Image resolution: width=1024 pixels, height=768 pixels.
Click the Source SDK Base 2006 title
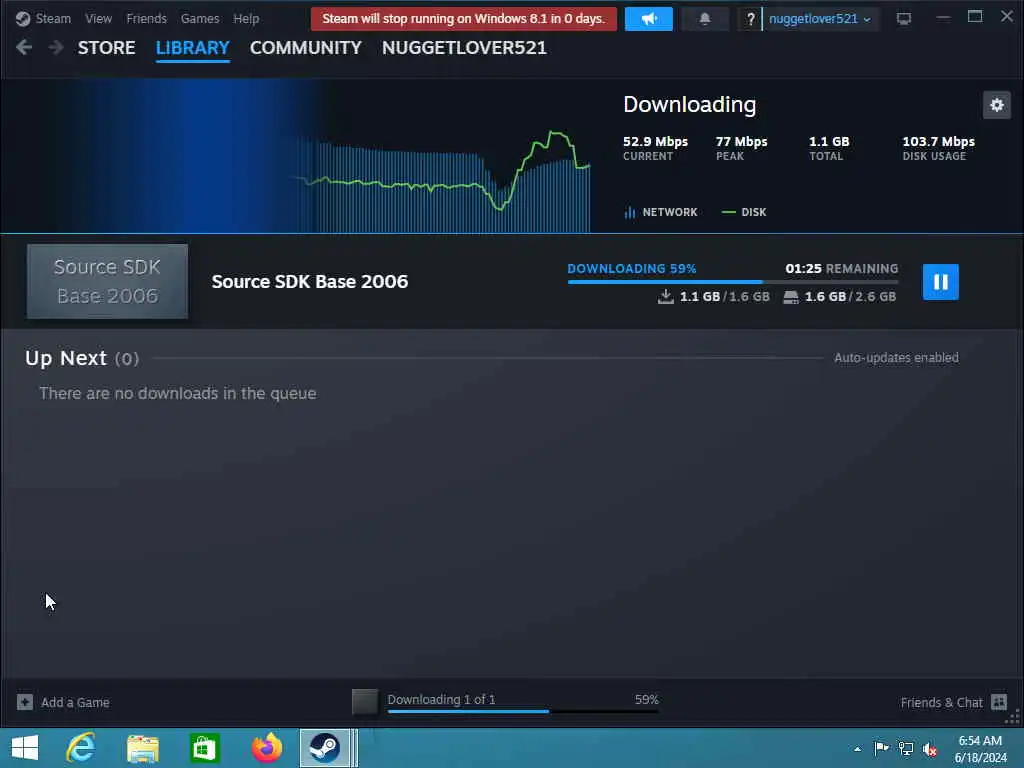click(x=310, y=281)
